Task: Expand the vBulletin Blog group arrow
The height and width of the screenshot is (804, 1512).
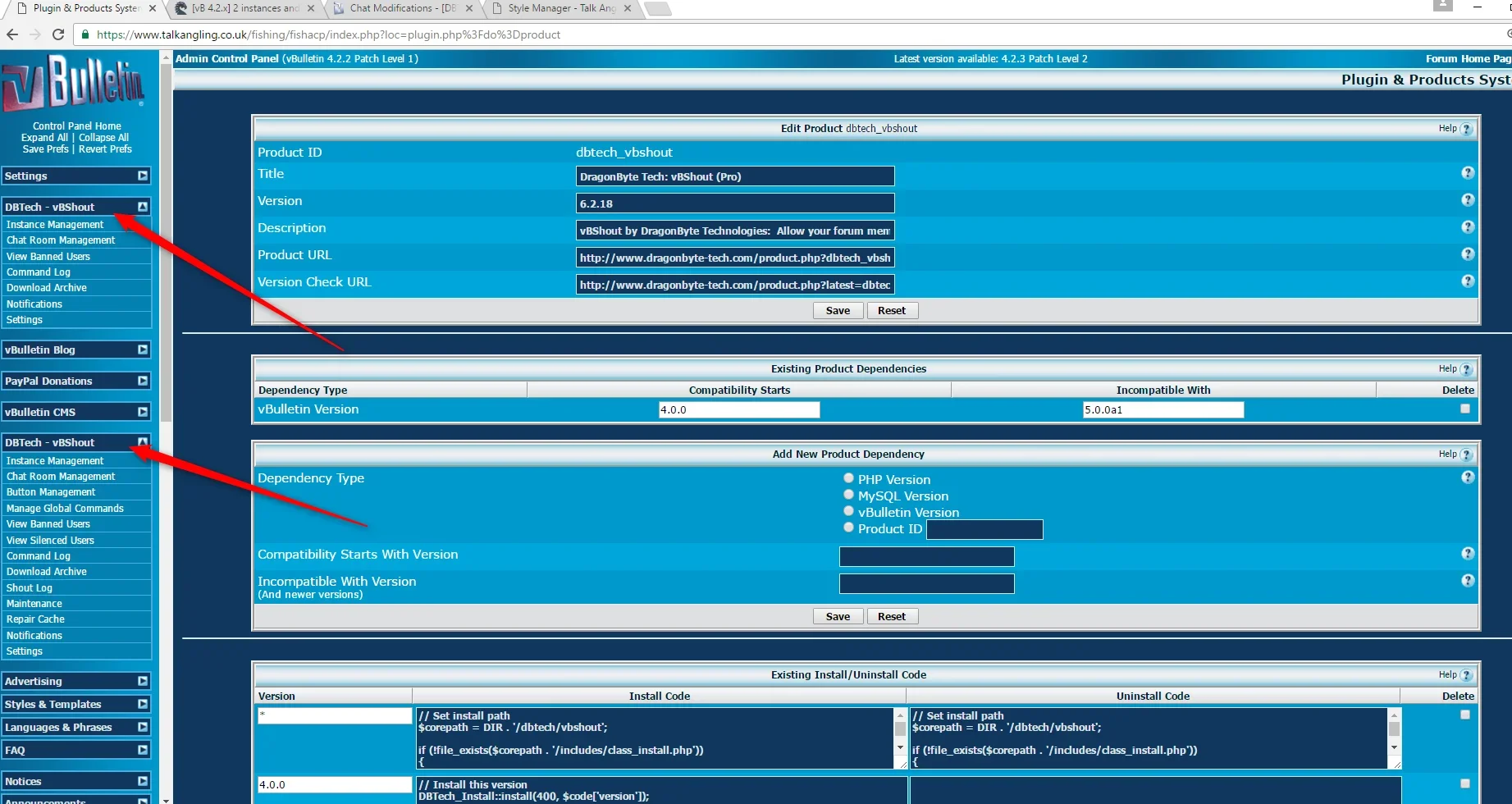Action: point(143,349)
